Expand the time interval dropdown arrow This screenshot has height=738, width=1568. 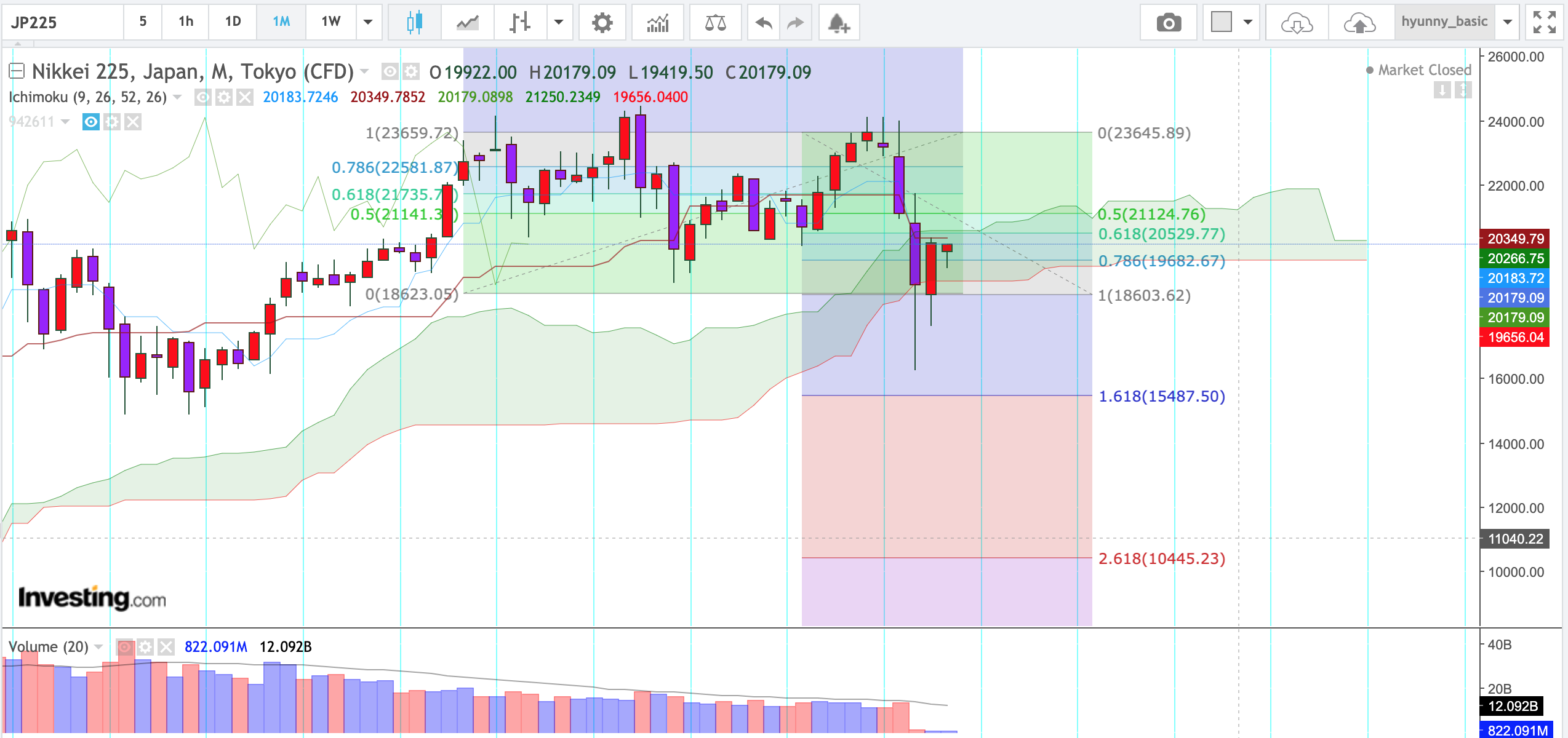coord(368,22)
